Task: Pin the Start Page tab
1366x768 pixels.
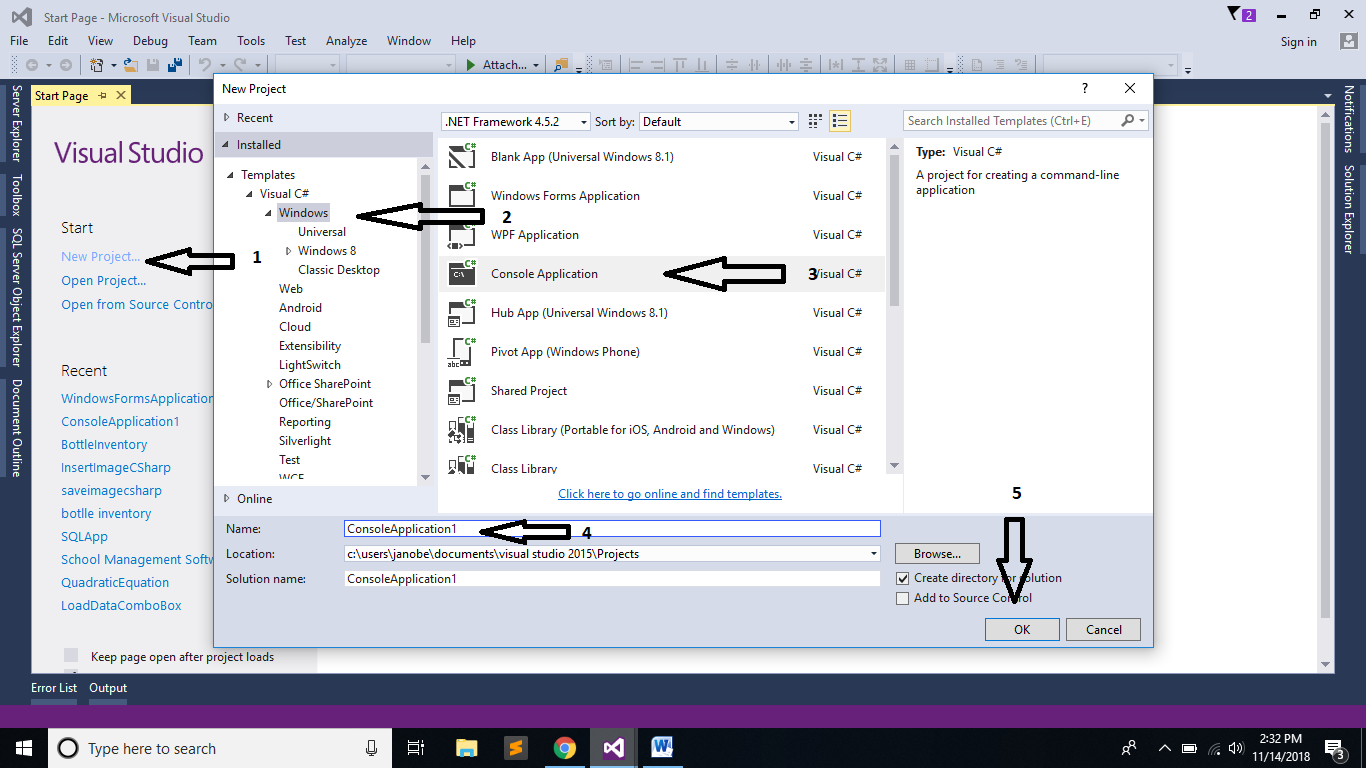Action: pyautogui.click(x=102, y=95)
